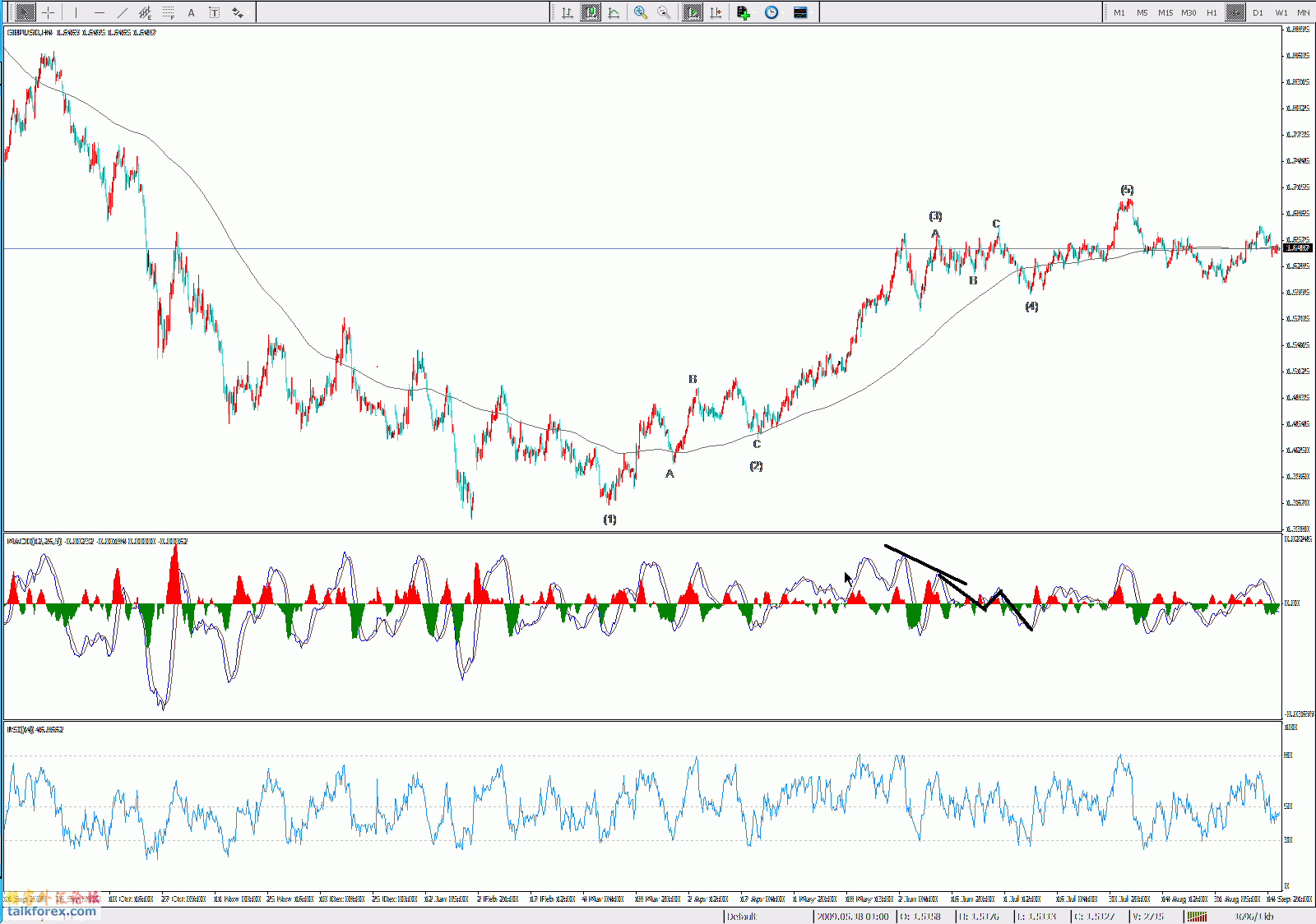Zoom out of the chart
The width and height of the screenshot is (1316, 924).
pyautogui.click(x=664, y=12)
